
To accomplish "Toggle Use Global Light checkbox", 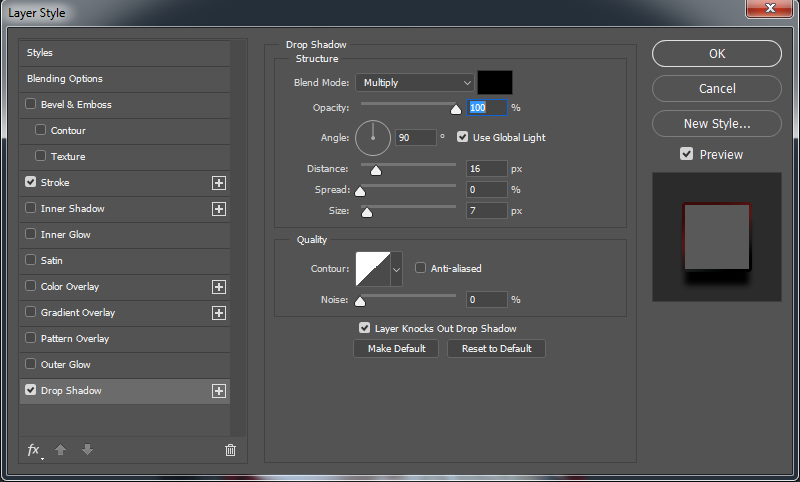I will (462, 137).
